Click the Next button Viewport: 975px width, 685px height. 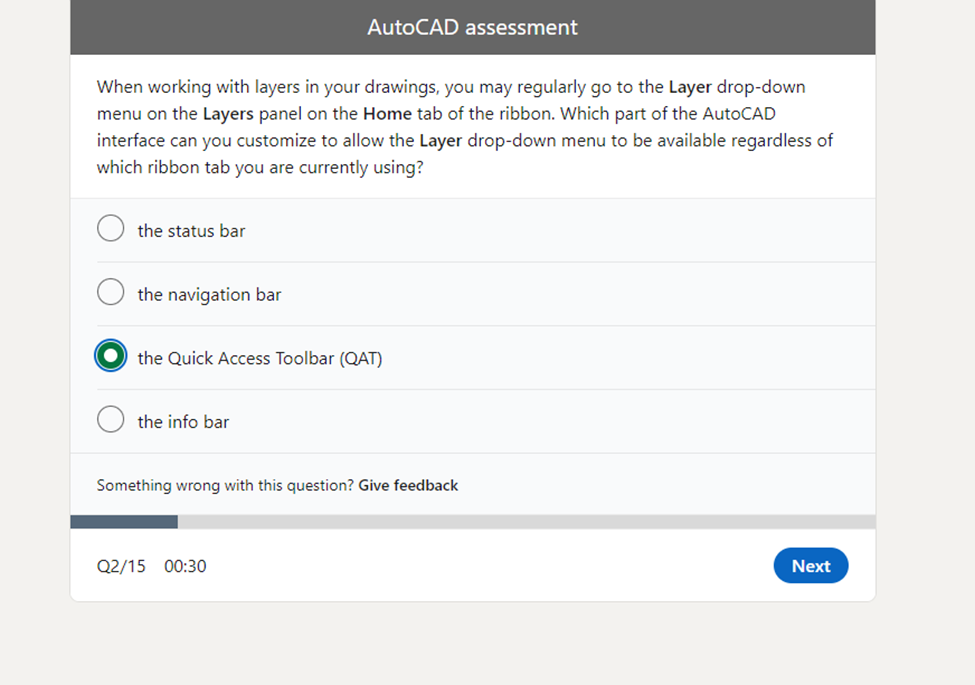(x=810, y=565)
